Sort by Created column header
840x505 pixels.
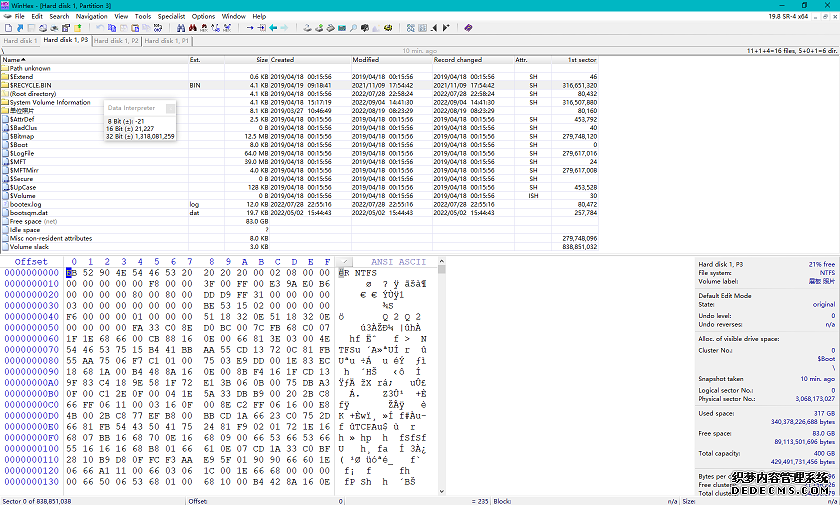(310, 59)
